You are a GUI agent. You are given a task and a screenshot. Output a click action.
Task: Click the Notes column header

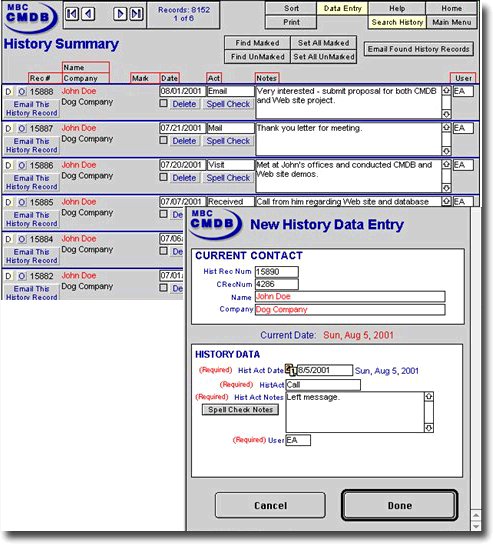266,78
